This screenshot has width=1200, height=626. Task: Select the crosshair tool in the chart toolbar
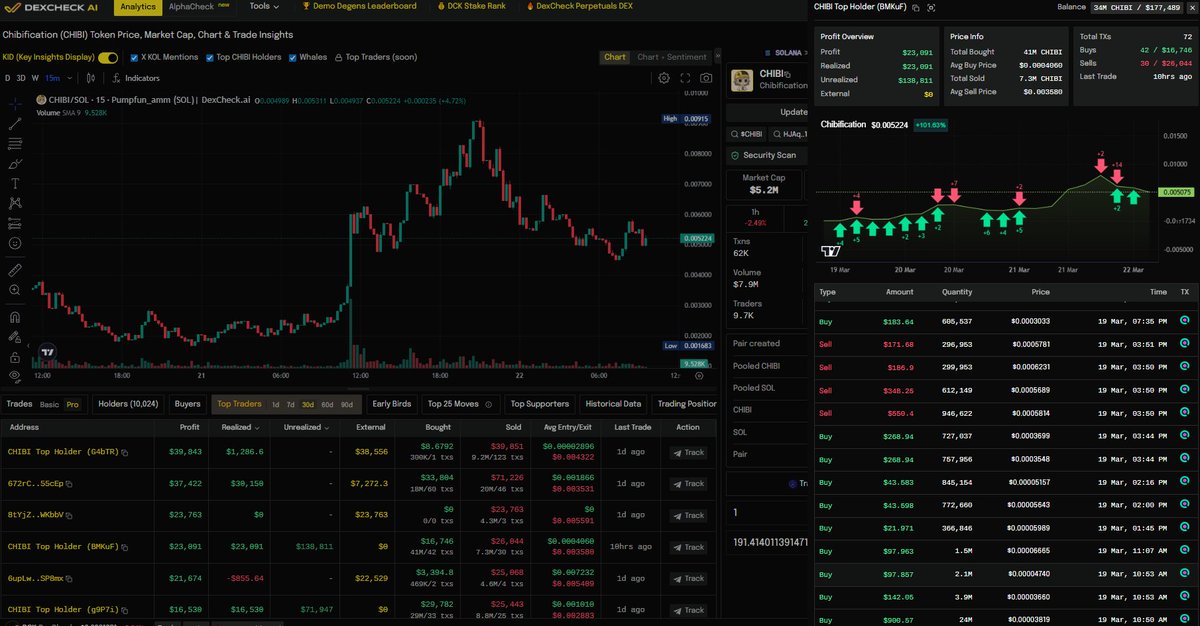[x=15, y=102]
